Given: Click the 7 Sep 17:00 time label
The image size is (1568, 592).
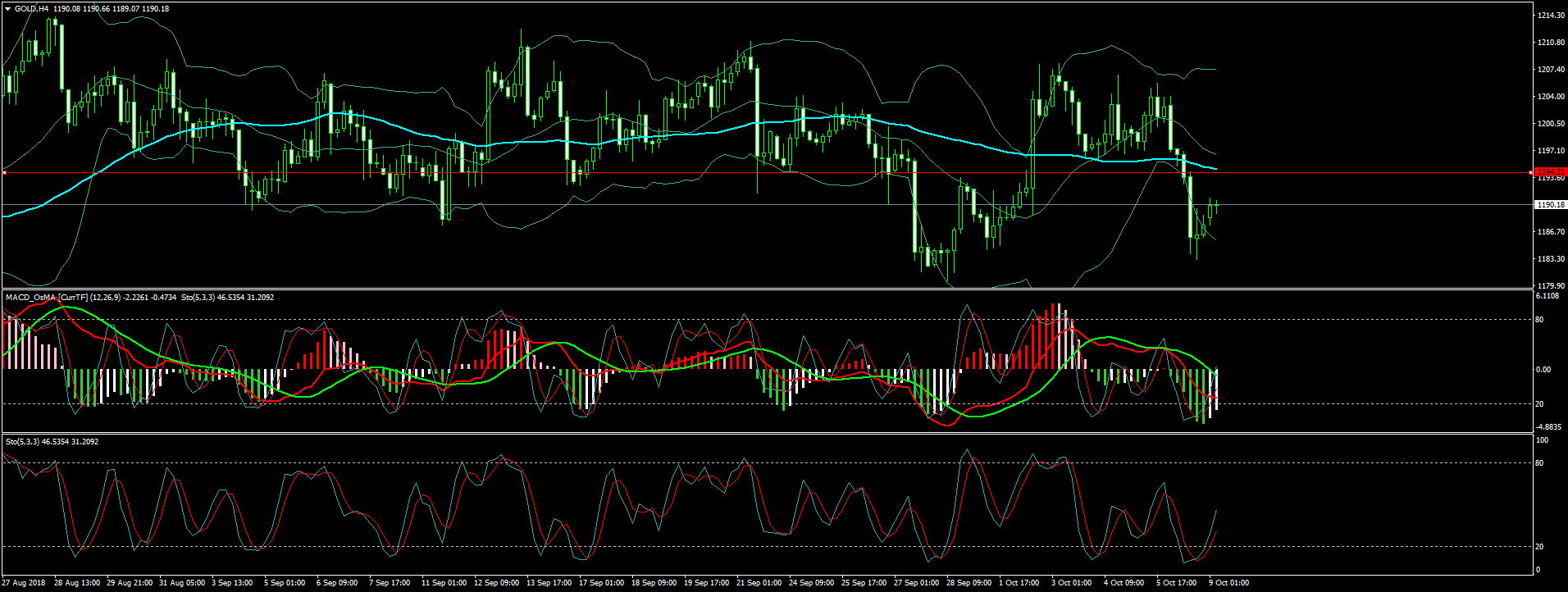Looking at the screenshot, I should (390, 583).
